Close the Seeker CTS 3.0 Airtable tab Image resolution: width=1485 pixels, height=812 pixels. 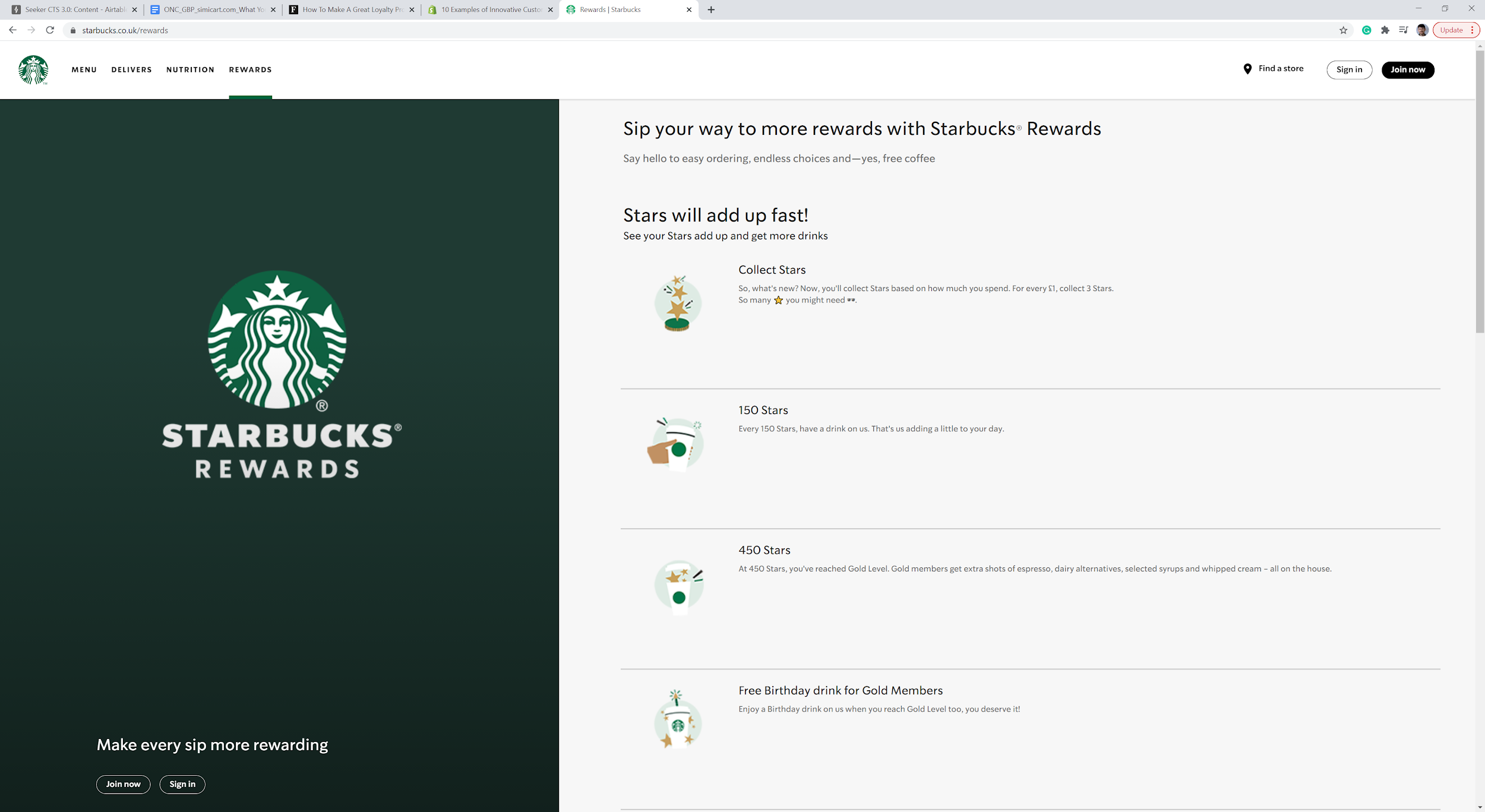[x=134, y=10]
